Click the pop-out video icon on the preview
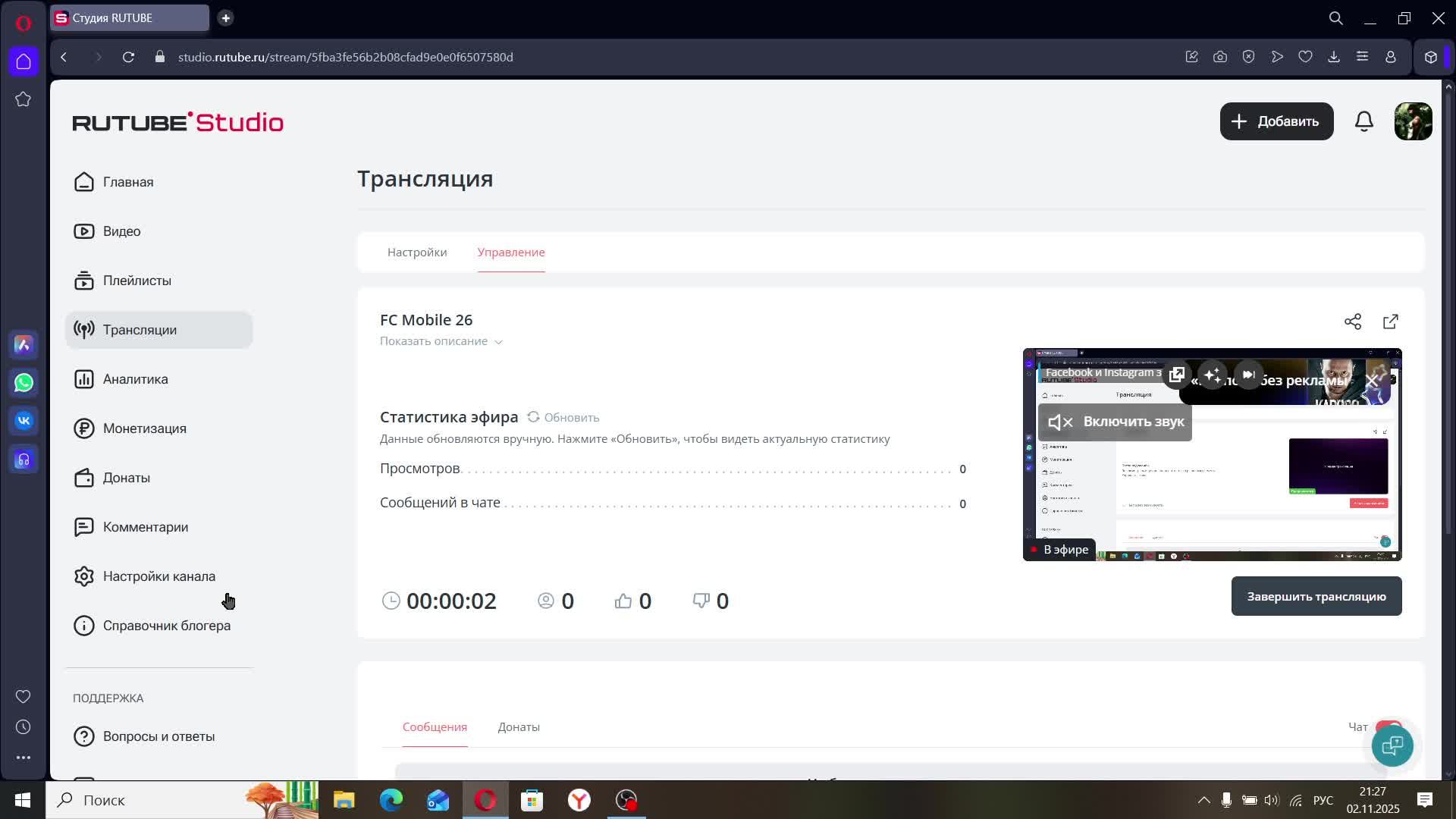The image size is (1456, 819). (1176, 375)
